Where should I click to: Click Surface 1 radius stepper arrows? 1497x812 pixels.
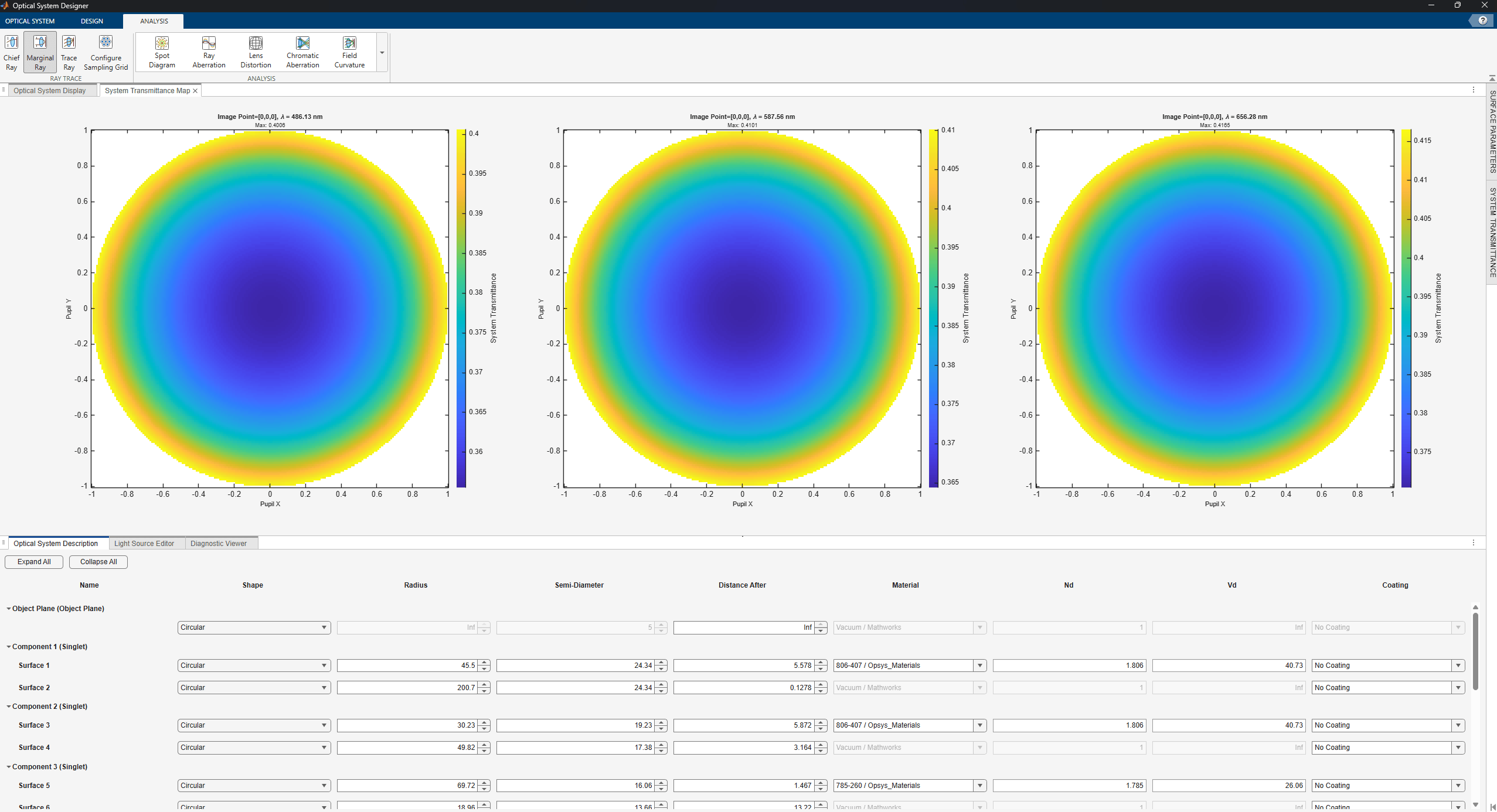pos(484,666)
